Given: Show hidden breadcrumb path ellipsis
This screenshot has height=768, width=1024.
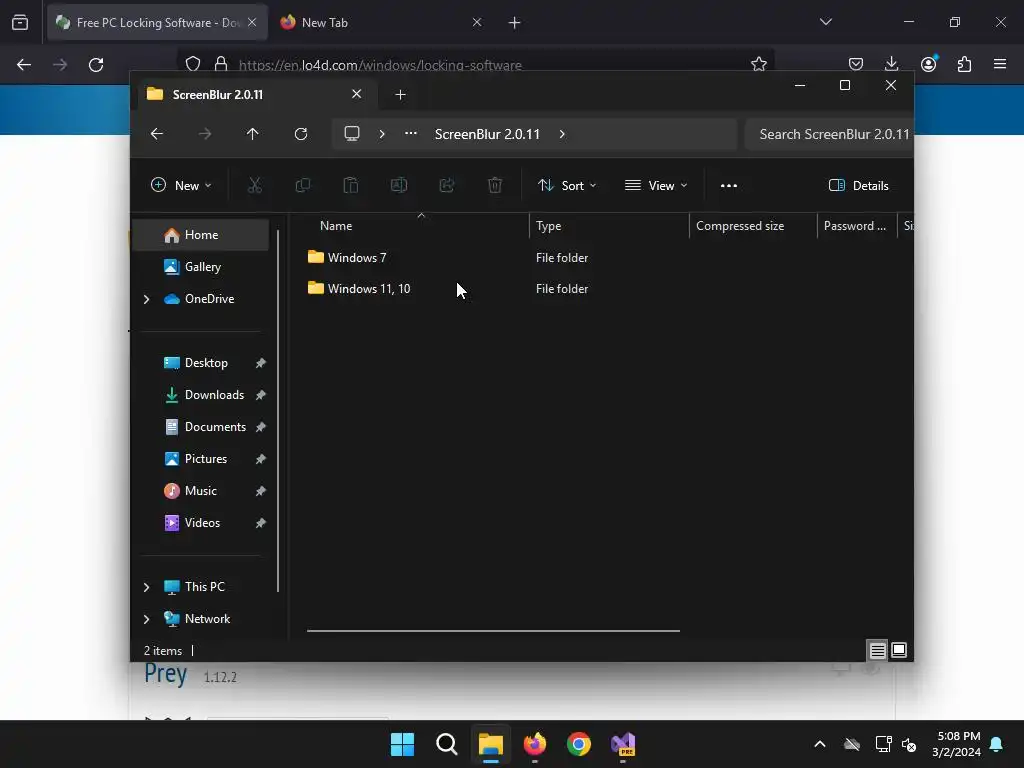Looking at the screenshot, I should (411, 133).
